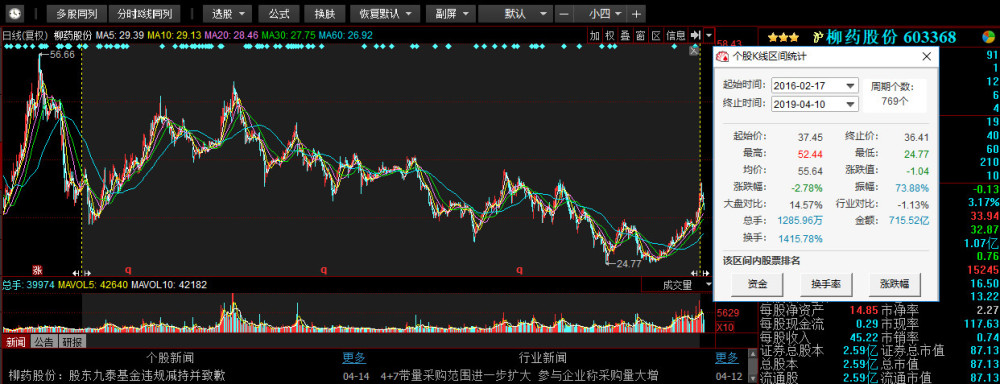Decrease font size with minus button
Image resolution: width=1000 pixels, height=384 pixels.
(564, 13)
